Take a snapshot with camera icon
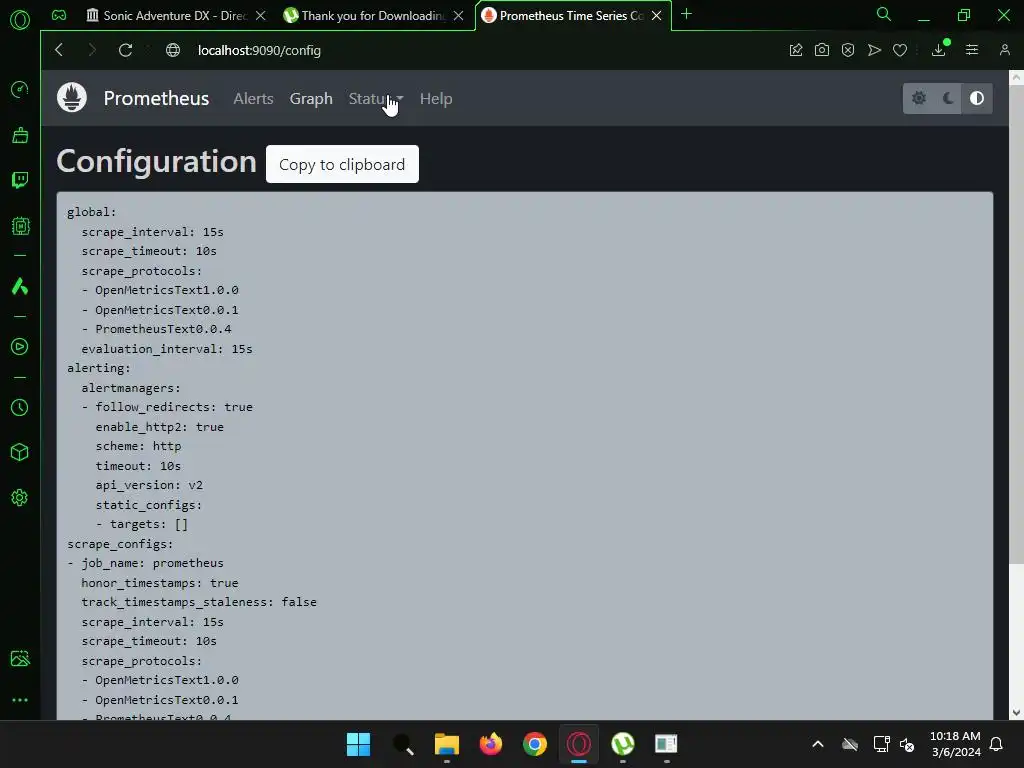1024x768 pixels. (822, 50)
